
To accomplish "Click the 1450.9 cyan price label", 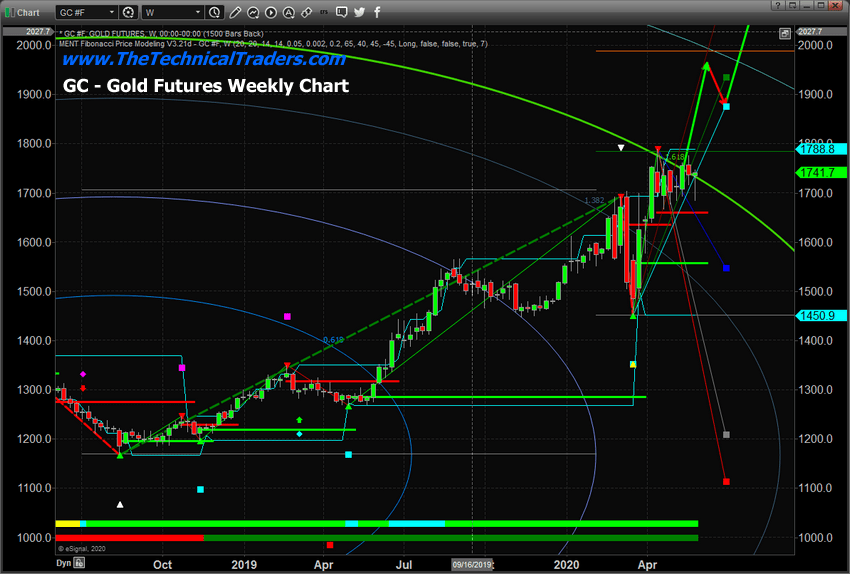I will coord(820,315).
